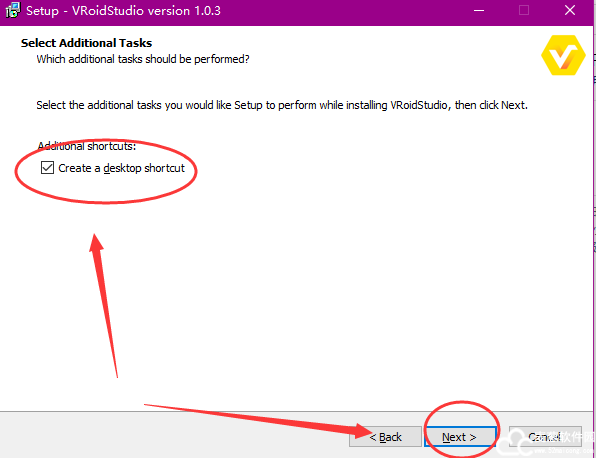This screenshot has width=596, height=458.
Task: Go to the next step with Next >
Action: 460,436
